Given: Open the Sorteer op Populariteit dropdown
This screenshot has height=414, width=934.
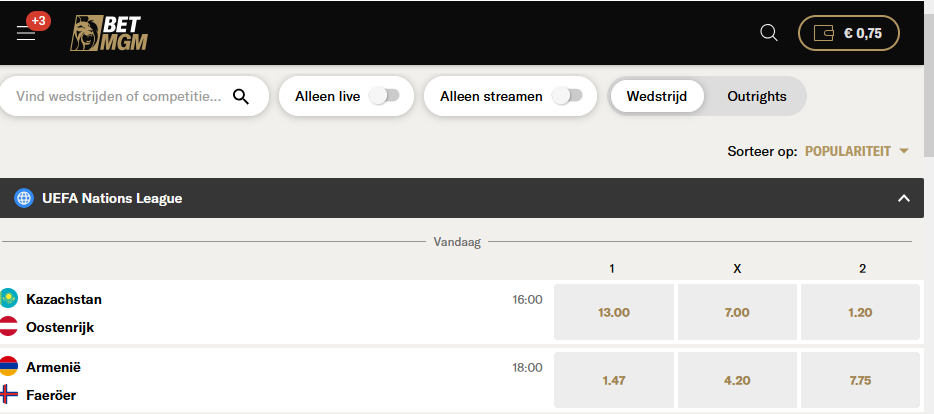Looking at the screenshot, I should coord(857,151).
